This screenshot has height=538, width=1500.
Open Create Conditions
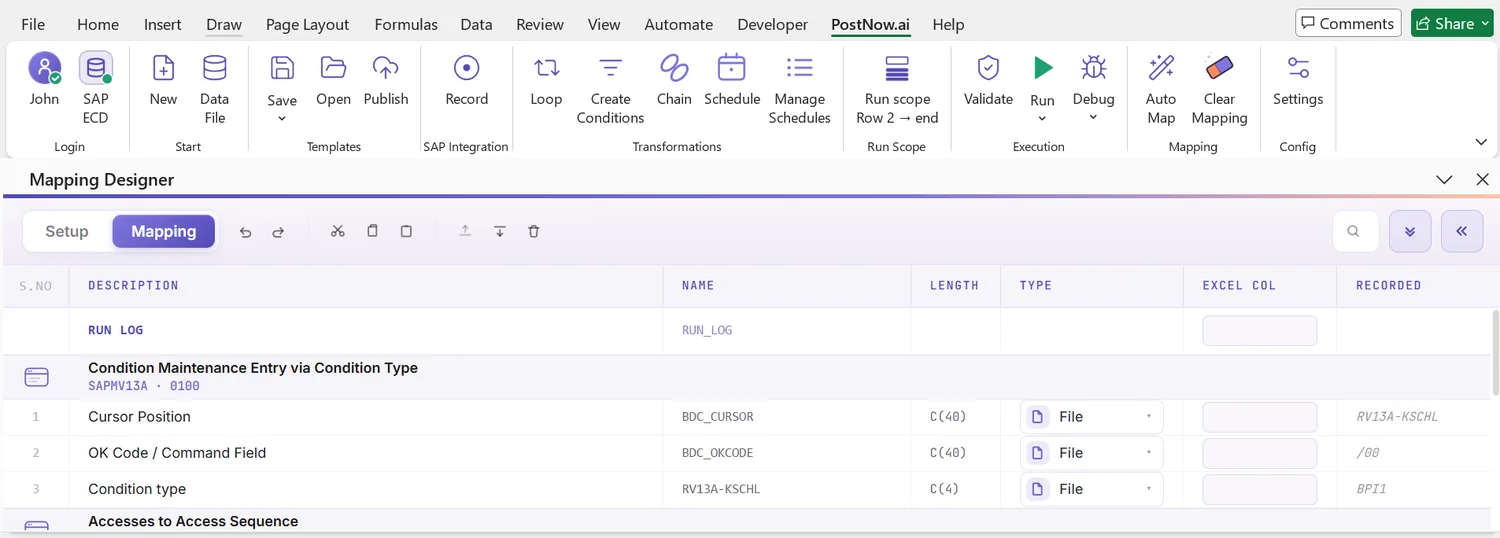(x=610, y=68)
